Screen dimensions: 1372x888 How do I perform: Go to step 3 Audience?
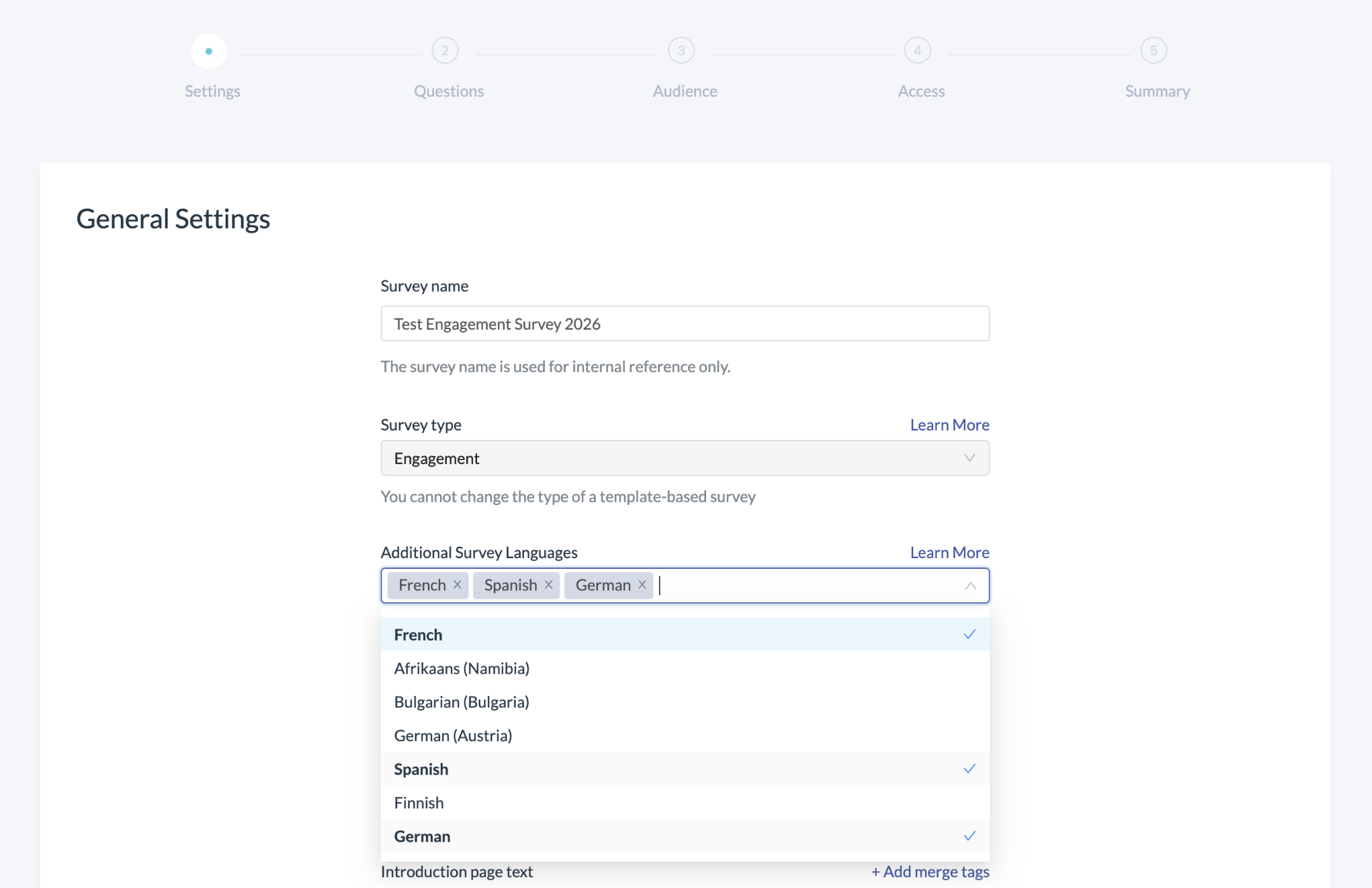pos(681,50)
